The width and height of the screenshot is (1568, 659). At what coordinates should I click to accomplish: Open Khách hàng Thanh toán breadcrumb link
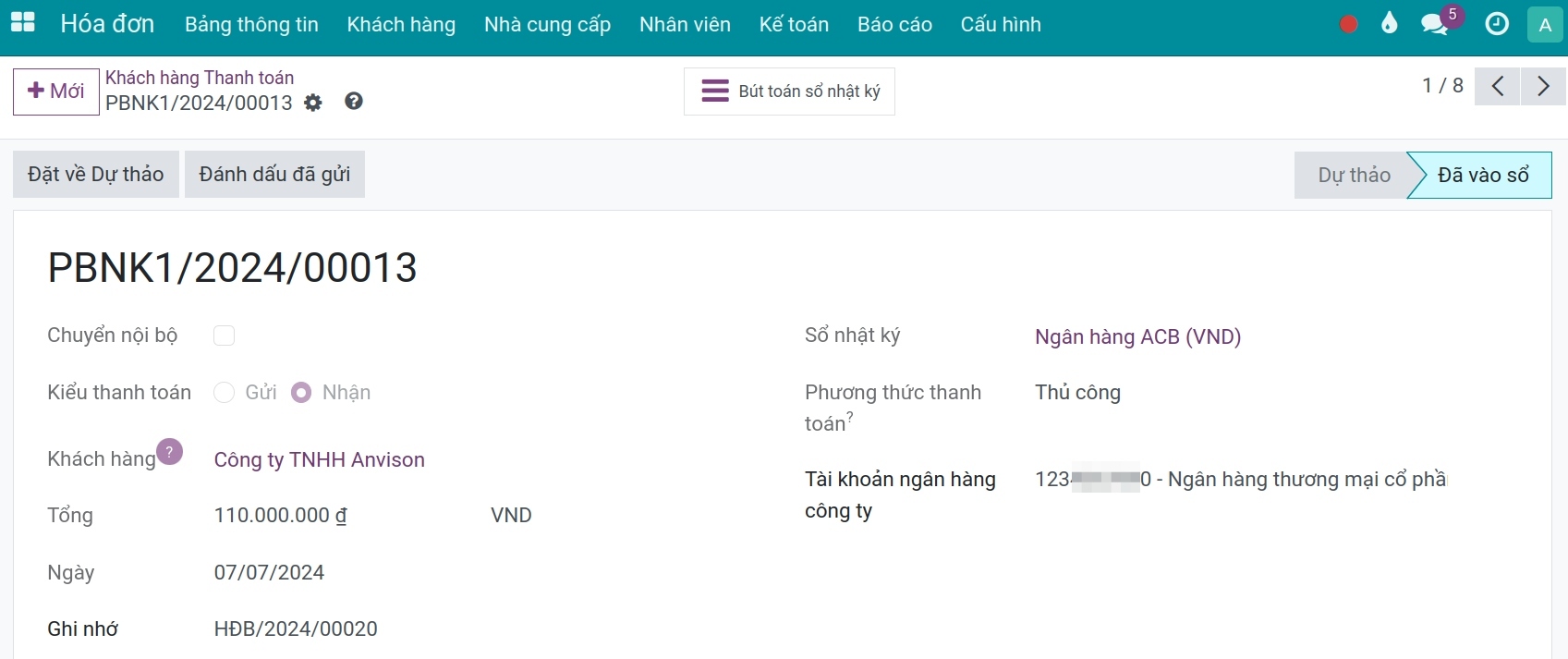(200, 78)
